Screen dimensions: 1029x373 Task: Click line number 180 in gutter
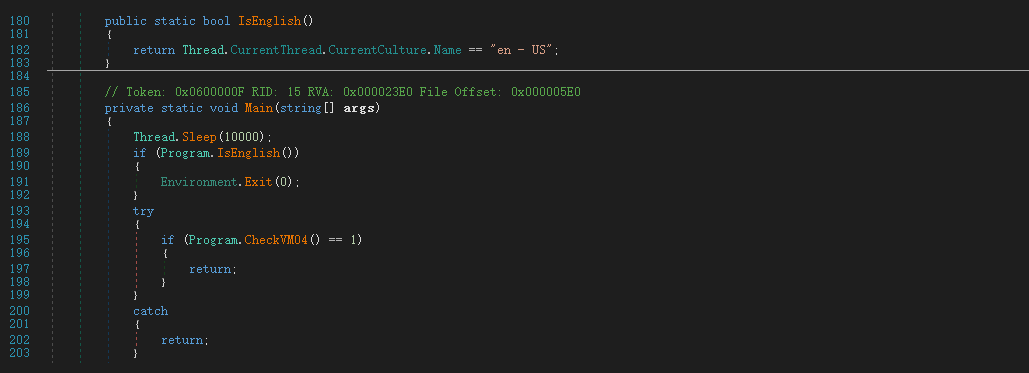(20, 21)
